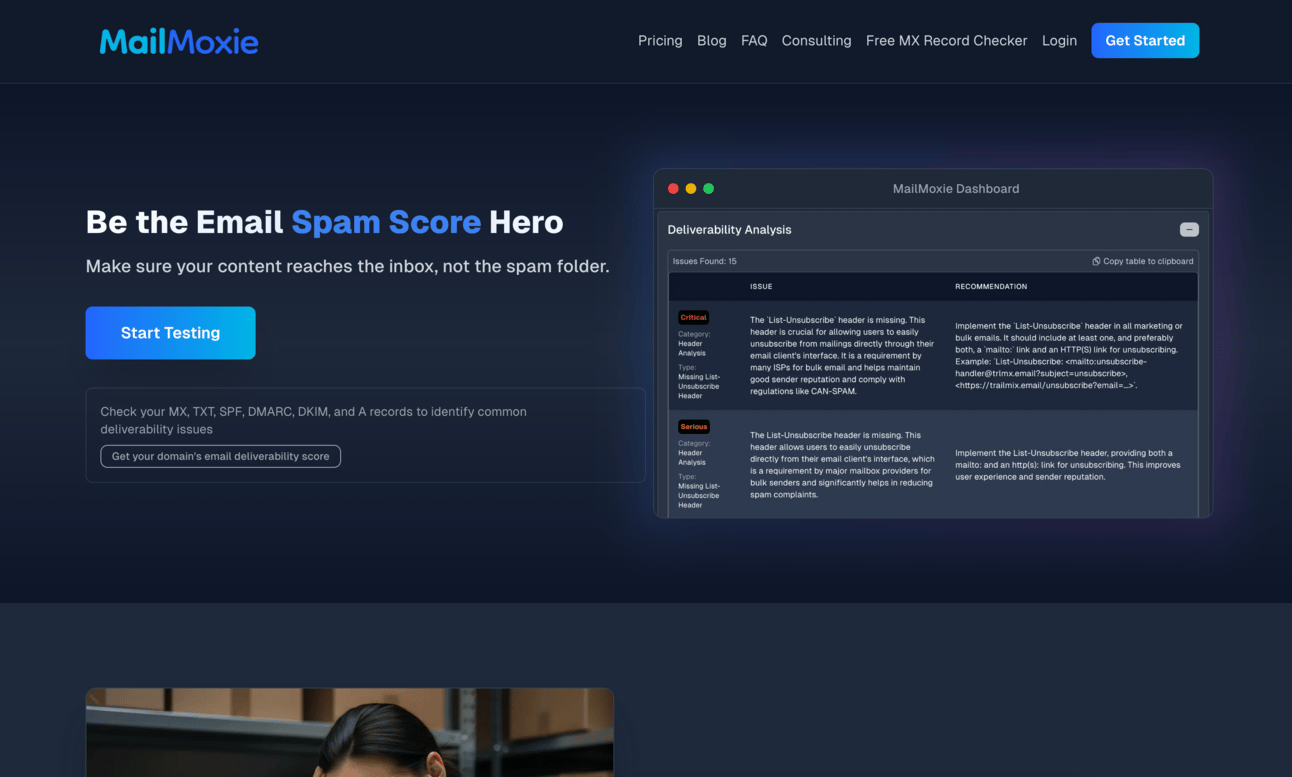Click Get your domain's email deliverability score
Image resolution: width=1292 pixels, height=777 pixels.
pyautogui.click(x=220, y=456)
